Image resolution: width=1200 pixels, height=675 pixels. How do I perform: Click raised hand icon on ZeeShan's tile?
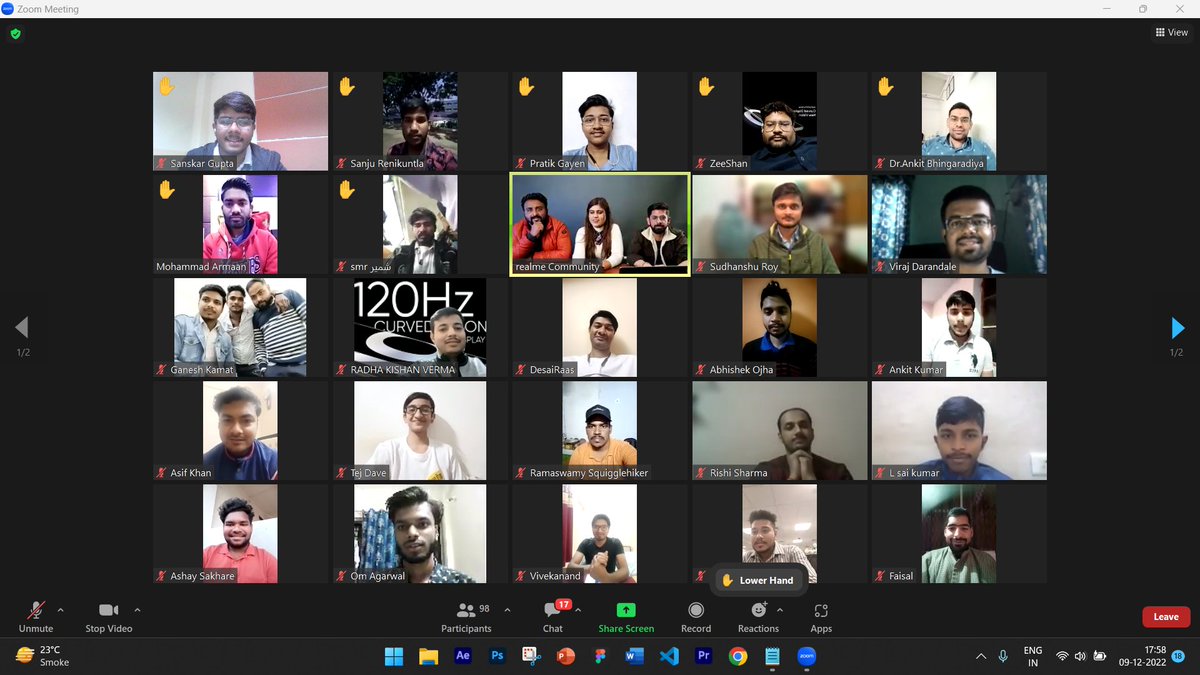pos(706,87)
